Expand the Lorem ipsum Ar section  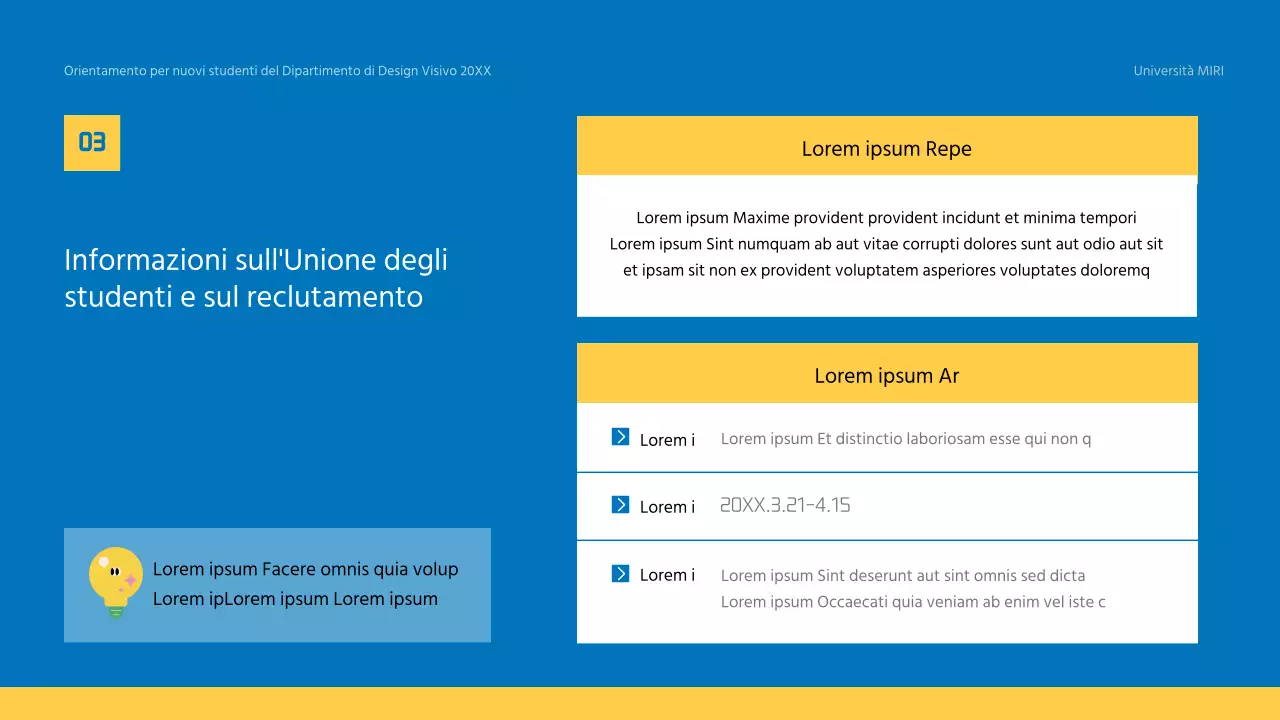(x=886, y=375)
